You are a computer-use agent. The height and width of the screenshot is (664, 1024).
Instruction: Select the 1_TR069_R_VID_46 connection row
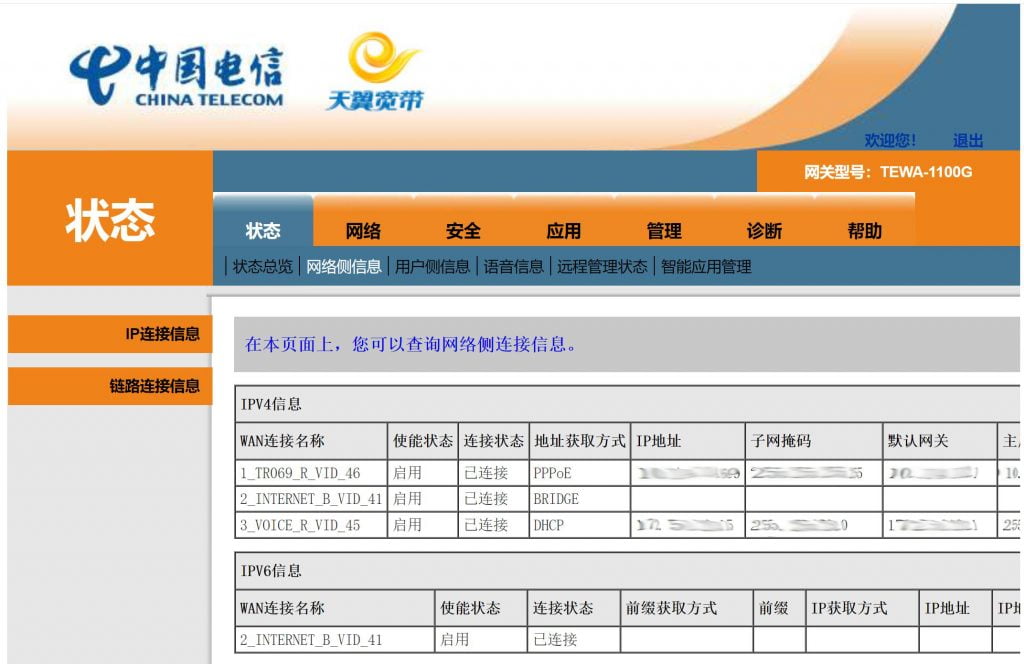coord(300,473)
